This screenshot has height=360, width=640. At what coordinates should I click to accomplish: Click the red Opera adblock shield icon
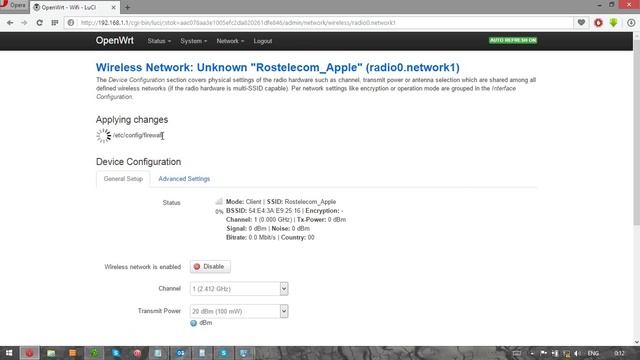598,23
